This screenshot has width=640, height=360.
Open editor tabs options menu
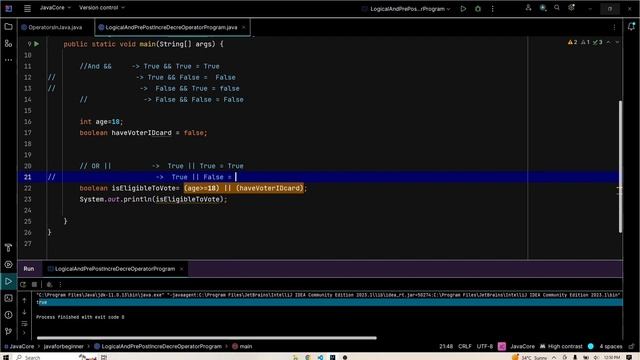pyautogui.click(x=614, y=27)
